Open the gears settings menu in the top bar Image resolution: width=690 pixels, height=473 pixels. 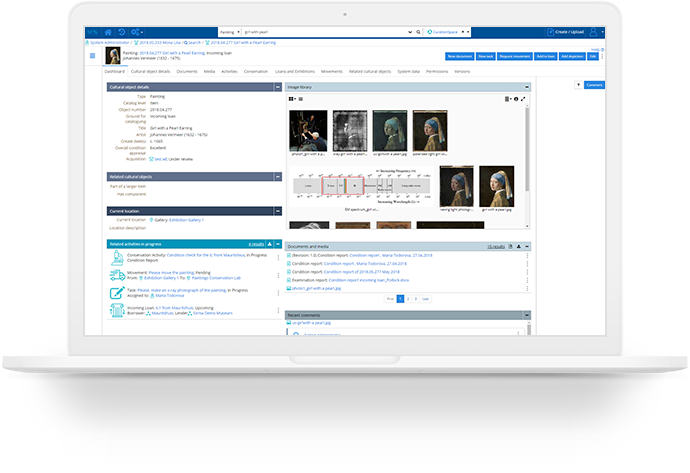136,32
